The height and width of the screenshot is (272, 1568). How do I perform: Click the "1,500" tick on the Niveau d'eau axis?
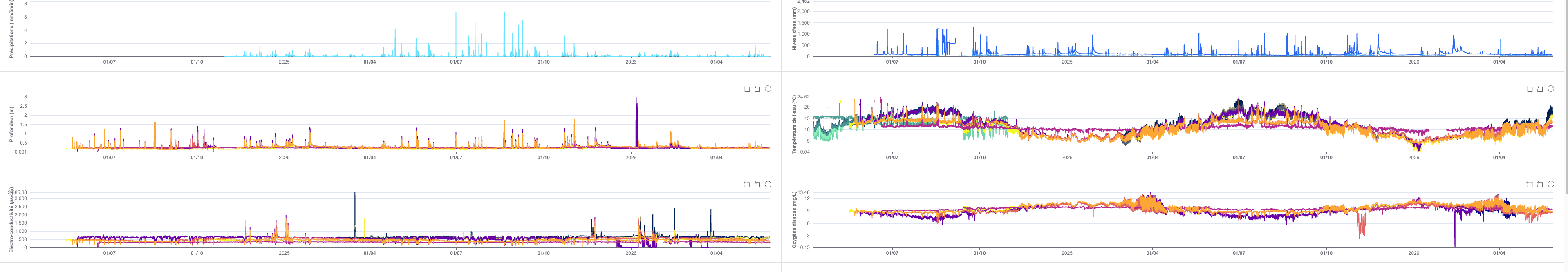pos(804,22)
